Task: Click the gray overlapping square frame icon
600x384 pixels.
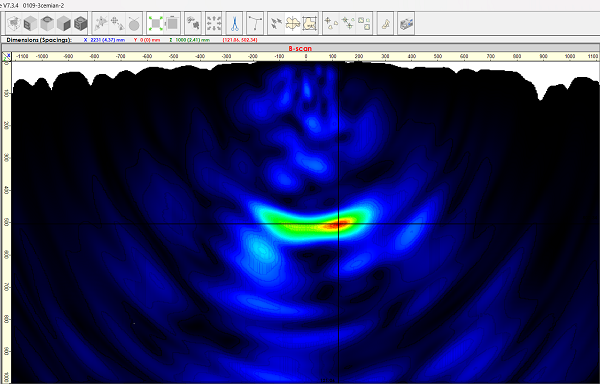Action: coord(172,24)
